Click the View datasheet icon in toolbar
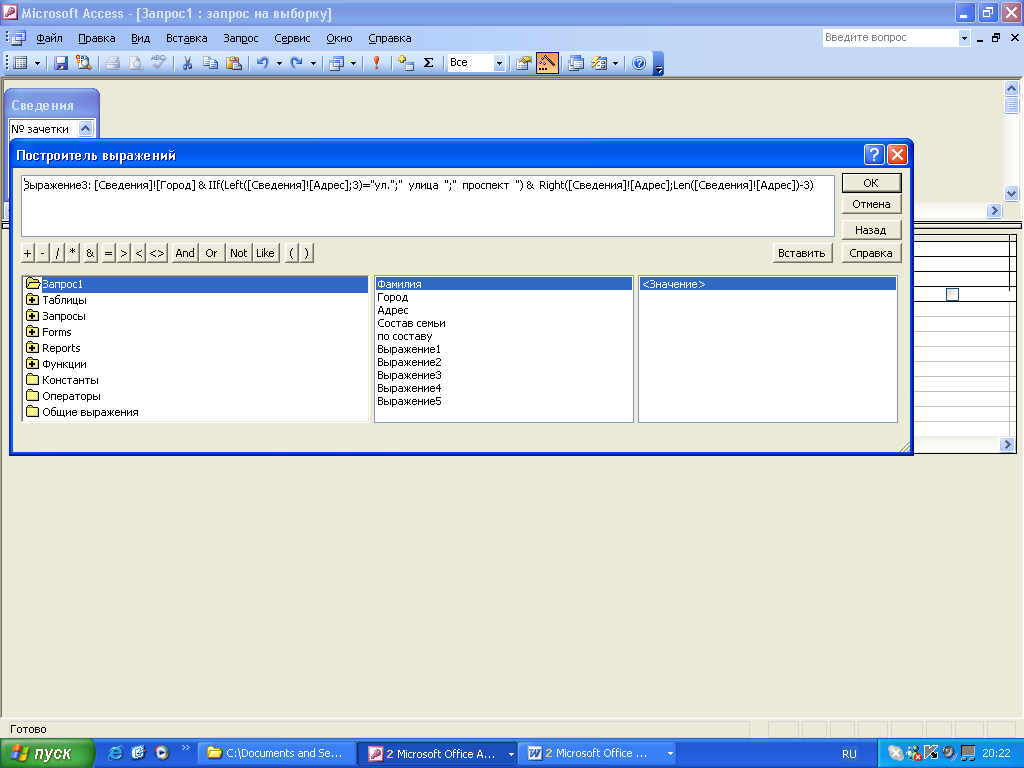Viewport: 1024px width, 768px height. tap(20, 63)
